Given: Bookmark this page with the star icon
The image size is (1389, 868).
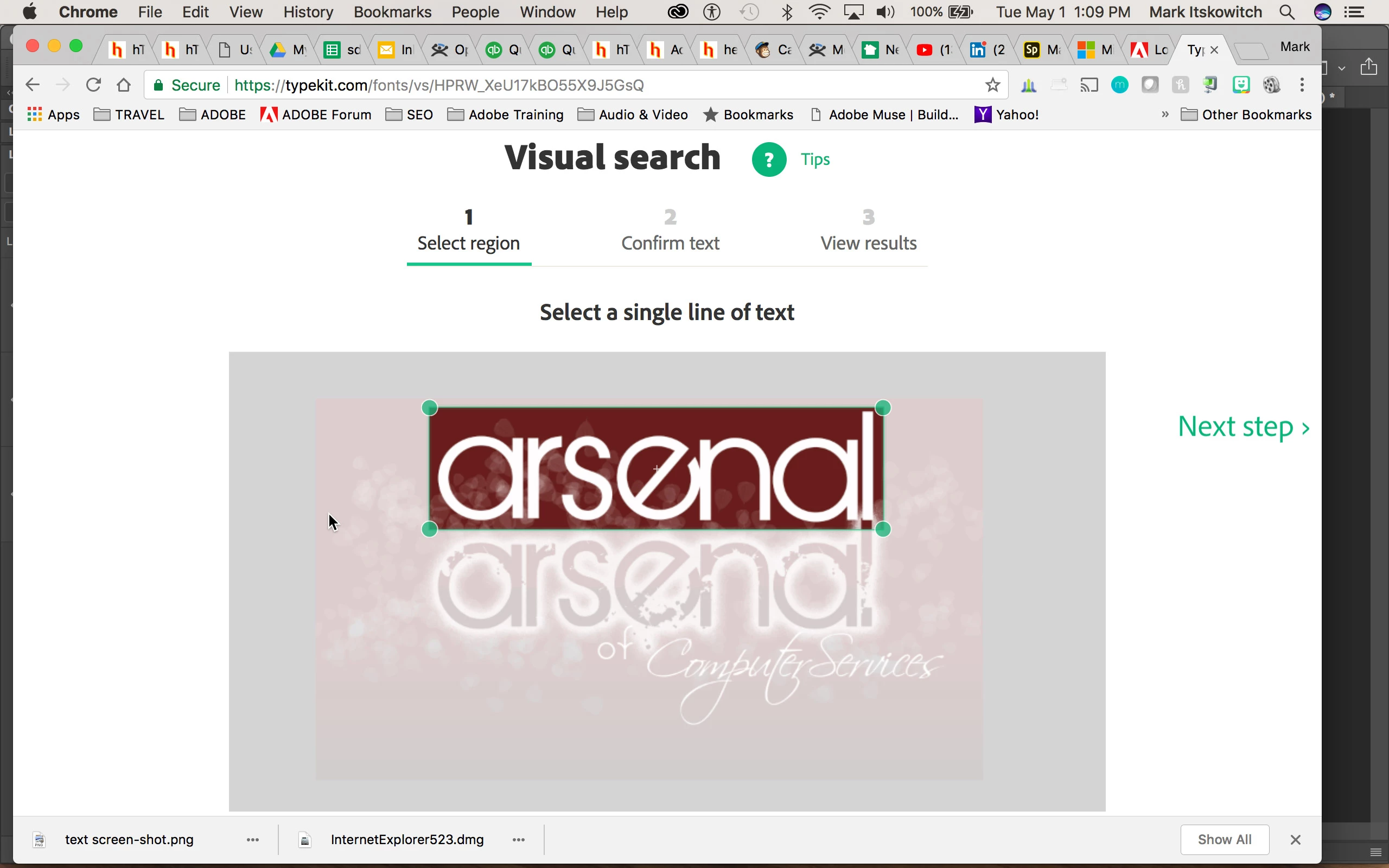Looking at the screenshot, I should pyautogui.click(x=992, y=85).
